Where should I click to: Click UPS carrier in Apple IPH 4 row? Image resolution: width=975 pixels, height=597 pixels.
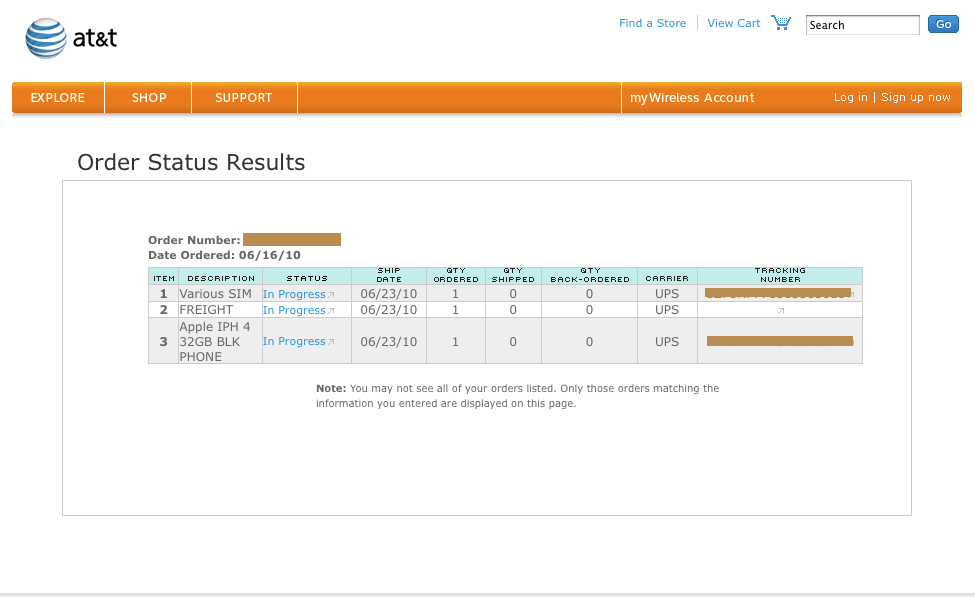(x=667, y=341)
